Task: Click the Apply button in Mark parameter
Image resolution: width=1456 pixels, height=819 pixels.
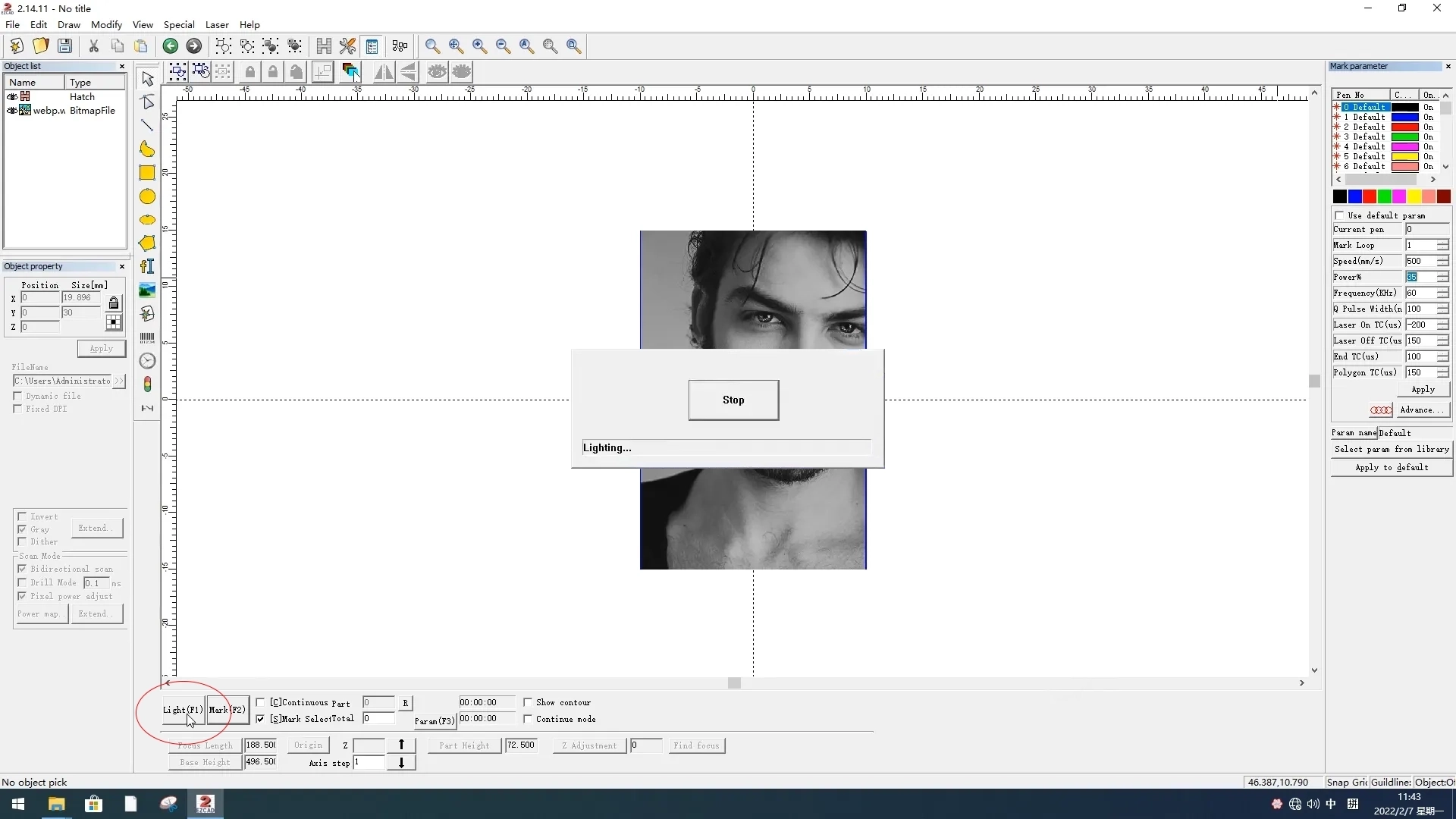Action: coord(1423,389)
